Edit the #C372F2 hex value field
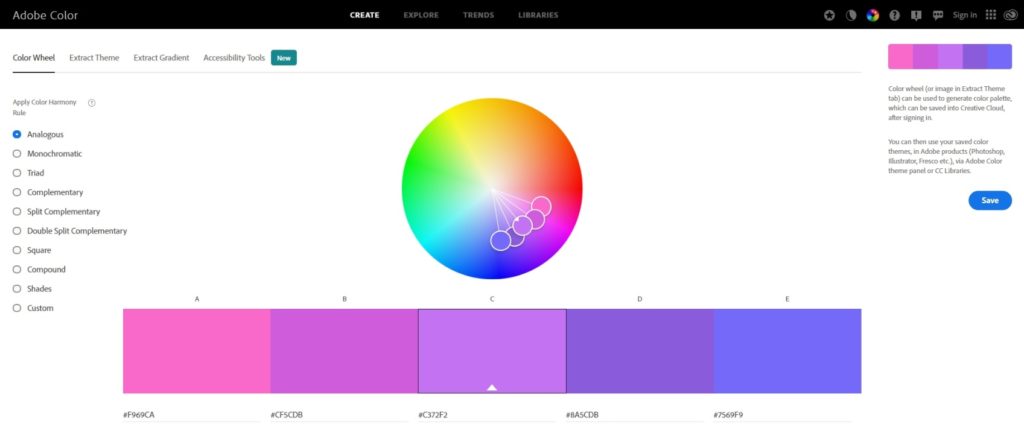Screen dimensions: 1024x427 tap(487, 415)
